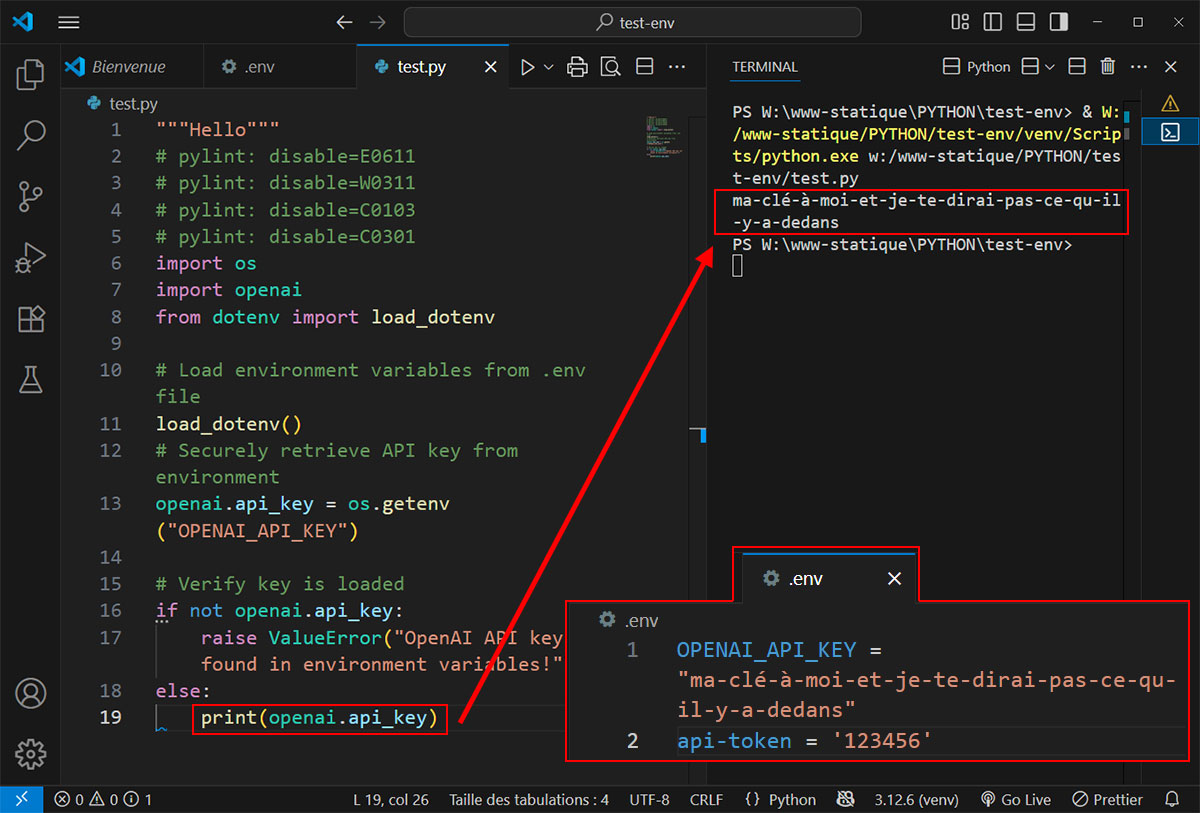Click the test-env command center search box
The width and height of the screenshot is (1200, 813).
pos(632,22)
